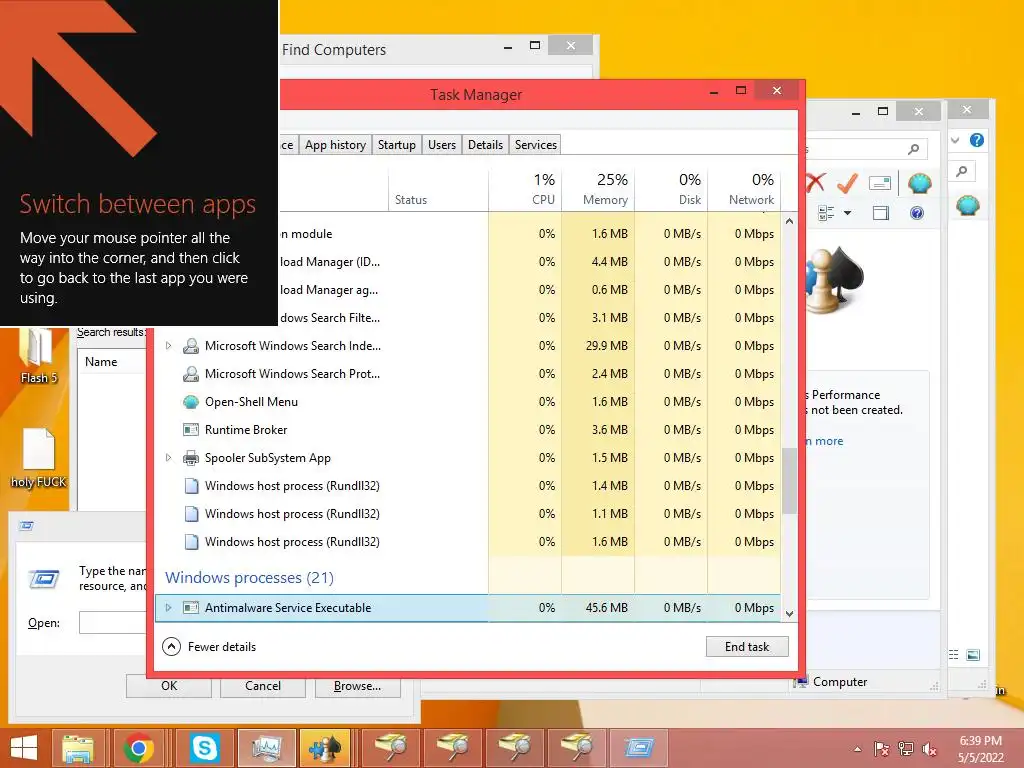This screenshot has width=1024, height=768.
Task: Collapse Task Manager with the Fewer details arrow
Action: (171, 647)
